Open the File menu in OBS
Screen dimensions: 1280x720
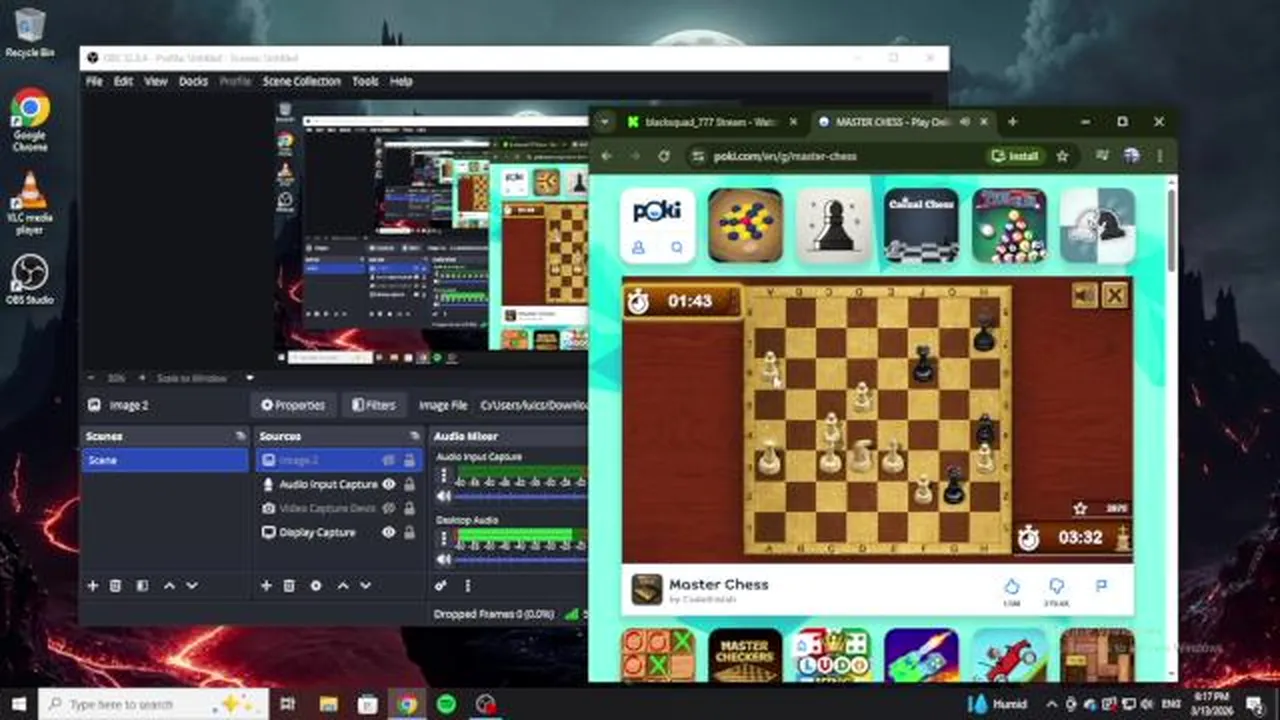click(94, 81)
